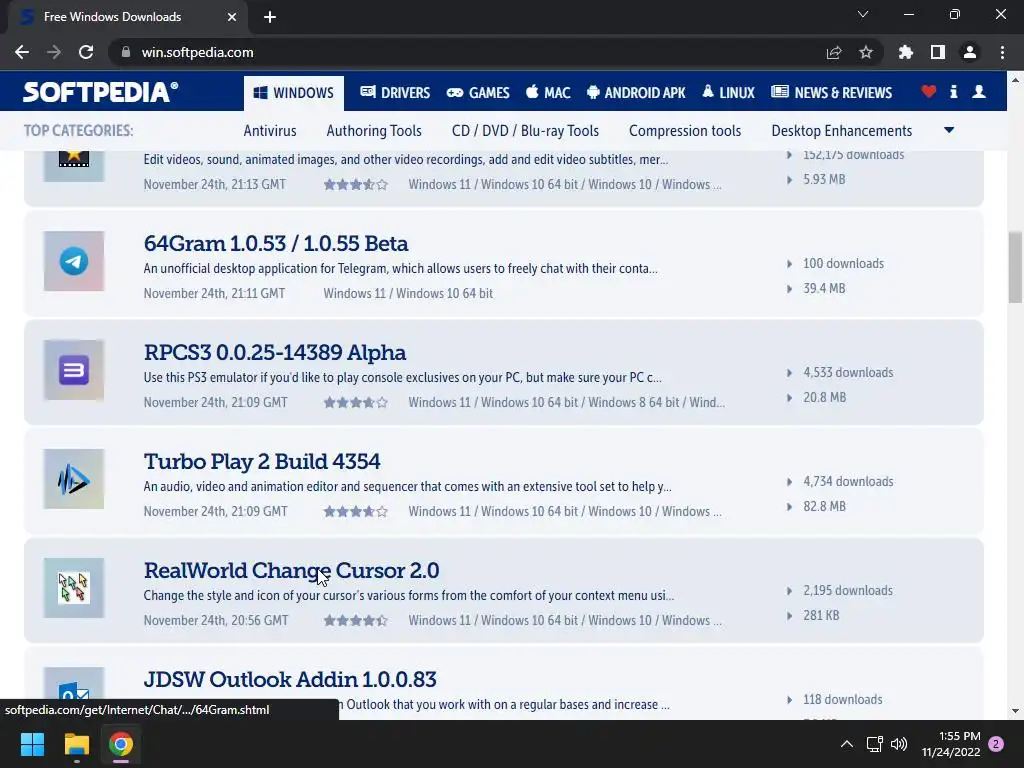The width and height of the screenshot is (1024, 768).
Task: Open the Antivirus category
Action: click(270, 131)
